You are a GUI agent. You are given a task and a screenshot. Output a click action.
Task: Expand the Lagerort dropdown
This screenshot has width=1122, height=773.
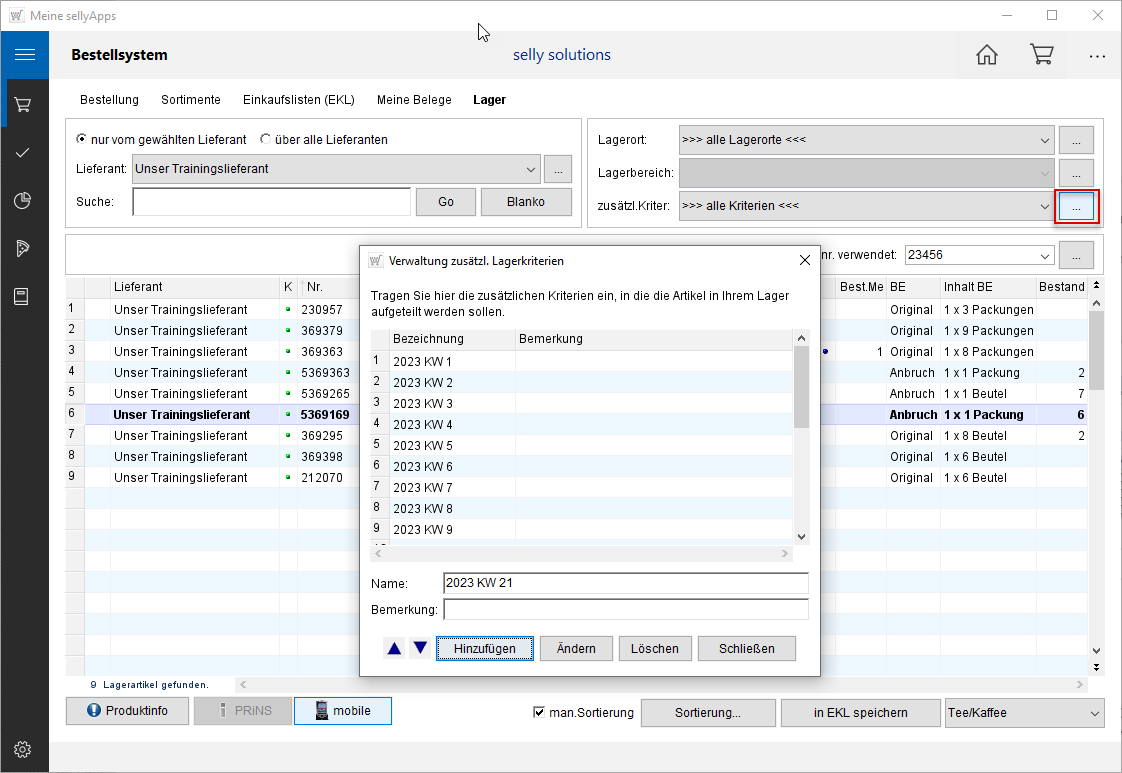[1044, 140]
